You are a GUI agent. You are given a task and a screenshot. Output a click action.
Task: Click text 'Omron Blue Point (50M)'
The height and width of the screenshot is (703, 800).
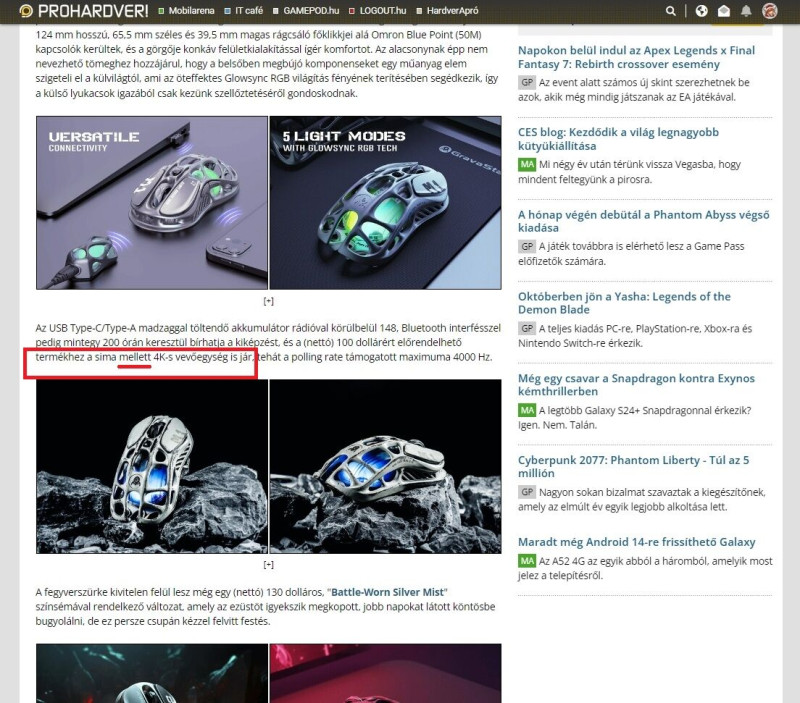tap(426, 35)
